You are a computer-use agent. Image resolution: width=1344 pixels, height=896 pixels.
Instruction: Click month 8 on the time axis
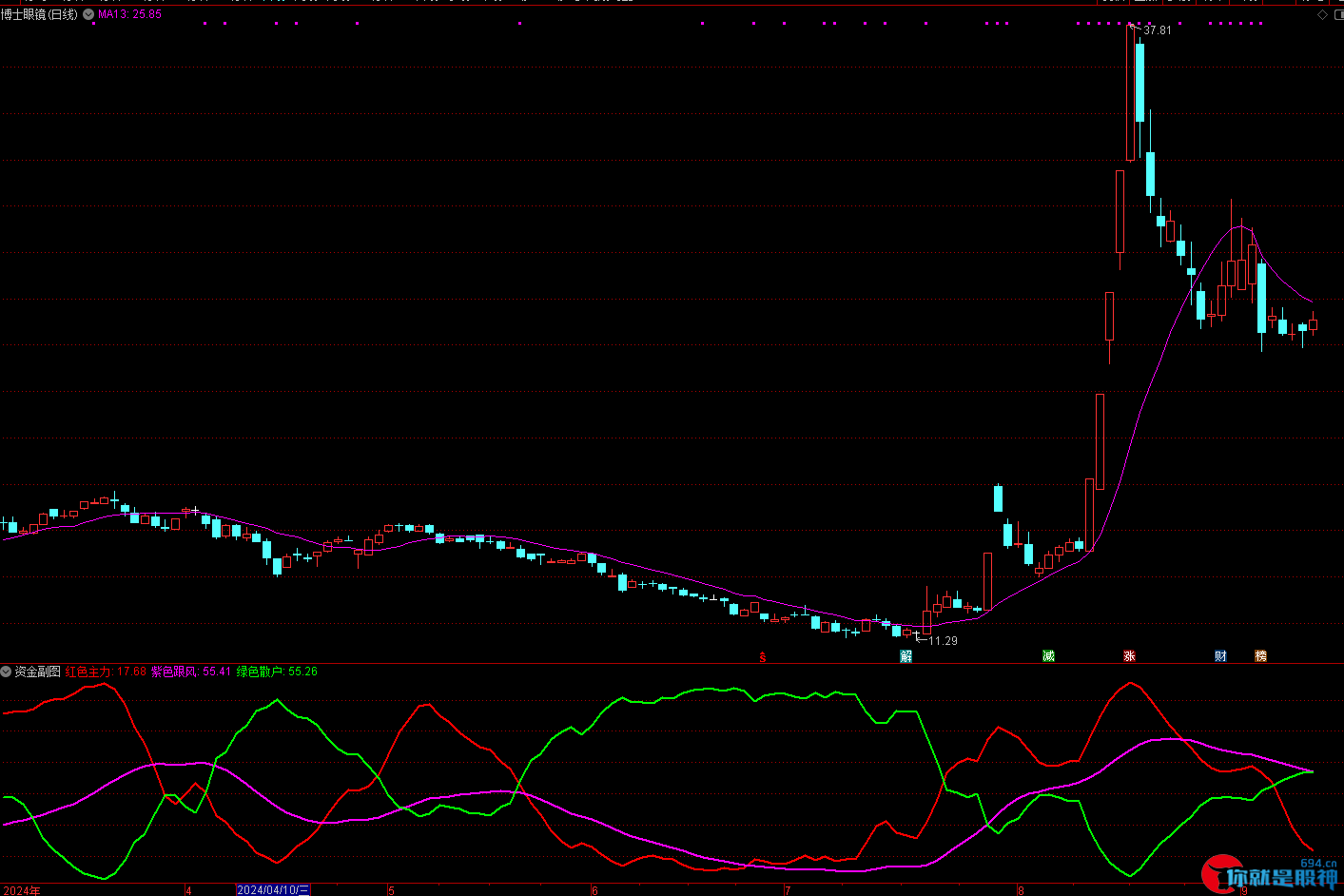pyautogui.click(x=1021, y=891)
